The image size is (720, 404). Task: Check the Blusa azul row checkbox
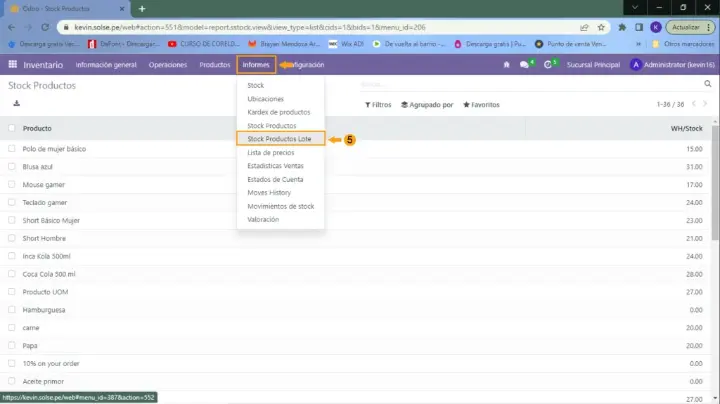[x=12, y=167]
